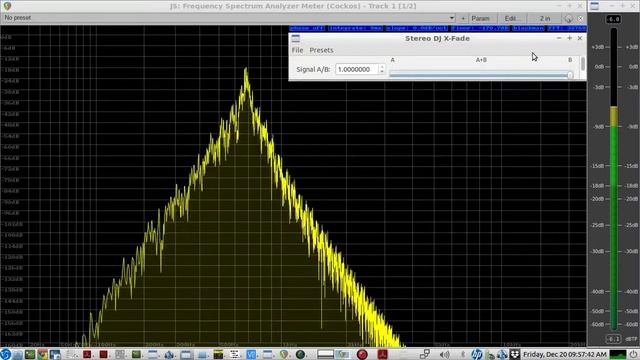Click the slope dB/oct setting
This screenshot has height=360, width=640.
click(x=417, y=28)
